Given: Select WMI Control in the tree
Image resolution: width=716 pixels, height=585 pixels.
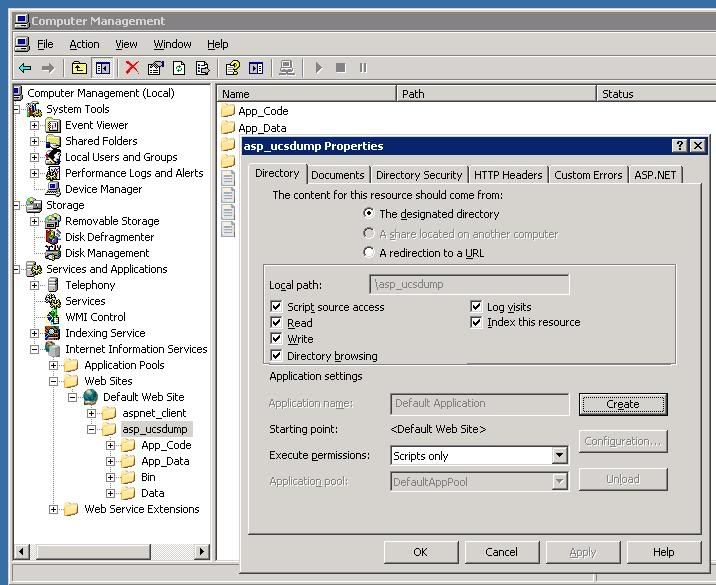Looking at the screenshot, I should point(95,317).
